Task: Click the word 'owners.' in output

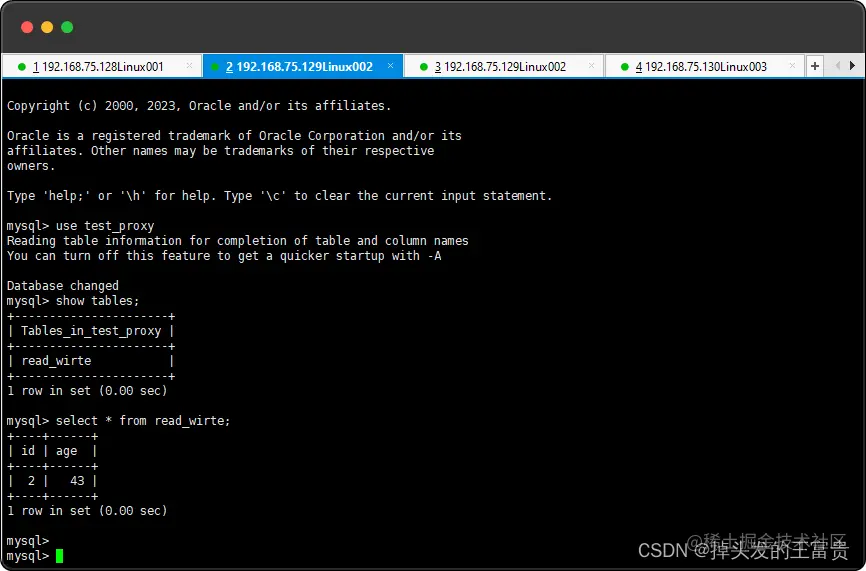Action: pos(31,166)
